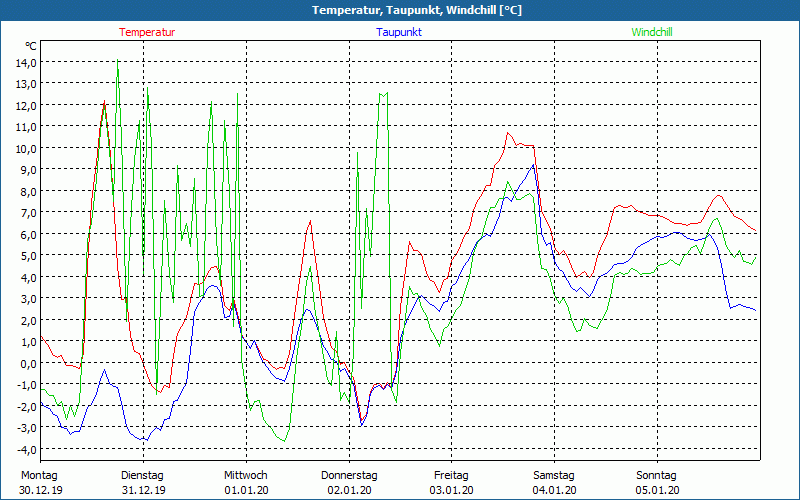Viewport: 800px width, 500px height.
Task: Click the 'Mittwoch' day label
Action: click(x=246, y=476)
